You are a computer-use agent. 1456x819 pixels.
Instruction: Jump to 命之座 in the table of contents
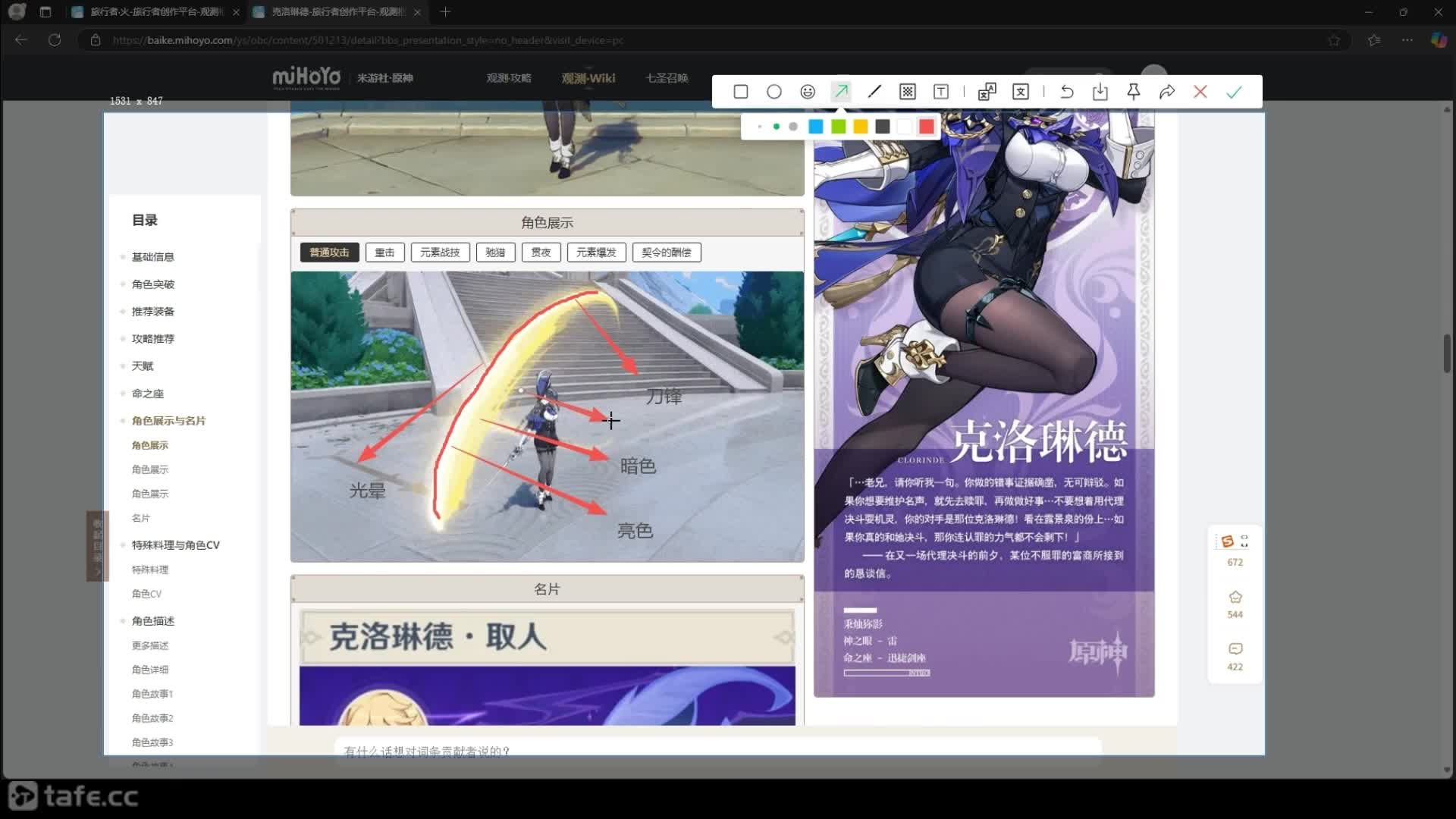pyautogui.click(x=148, y=394)
